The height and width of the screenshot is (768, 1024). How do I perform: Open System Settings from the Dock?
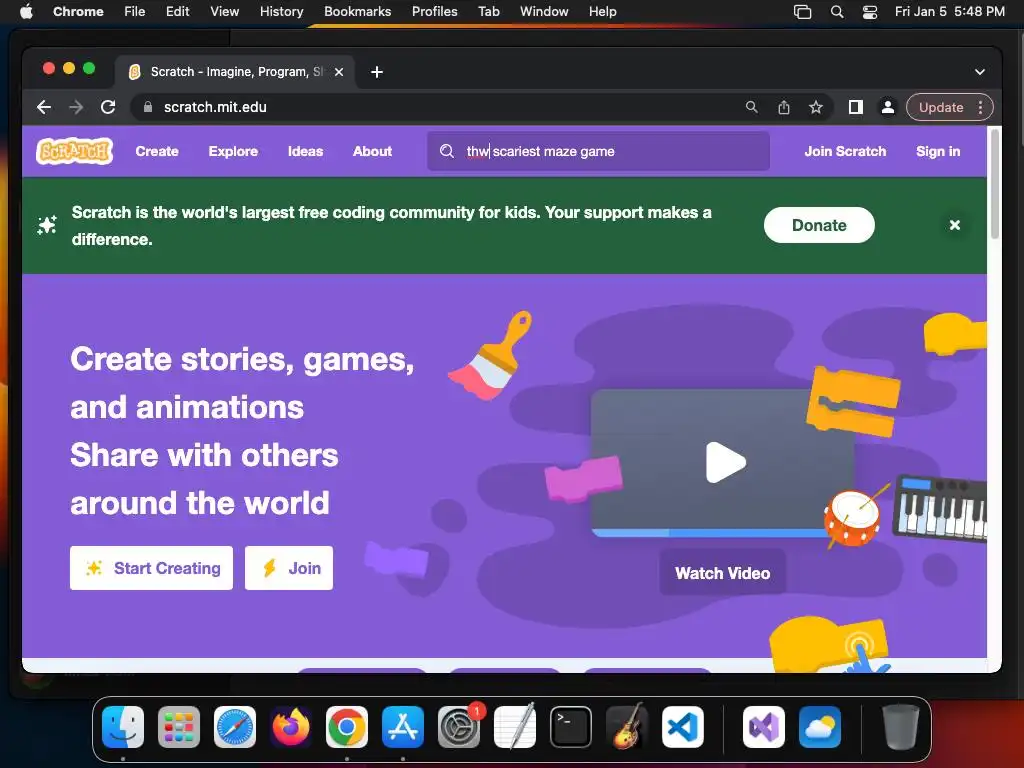click(x=459, y=727)
